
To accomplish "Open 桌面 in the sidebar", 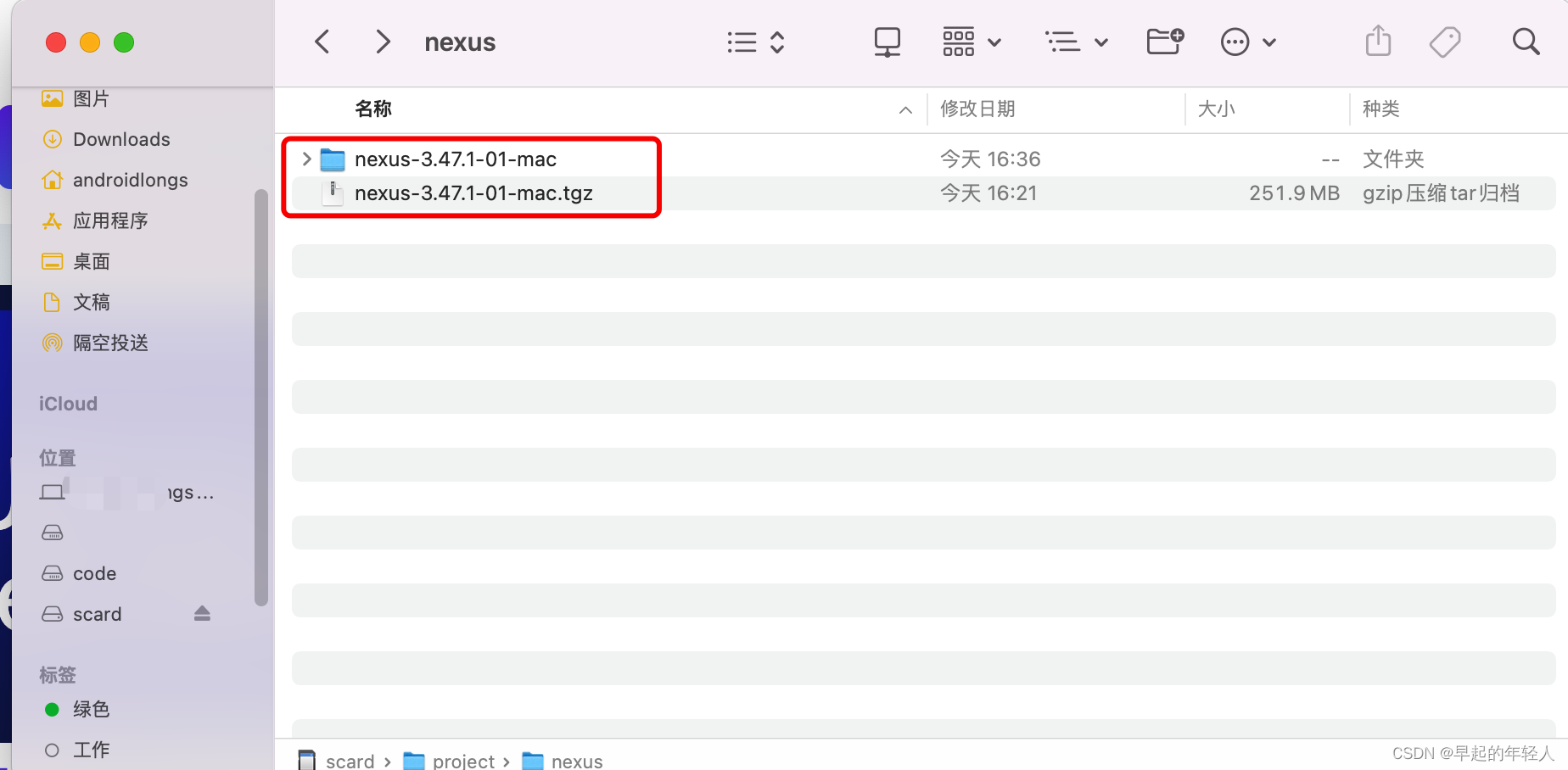I will pos(92,261).
